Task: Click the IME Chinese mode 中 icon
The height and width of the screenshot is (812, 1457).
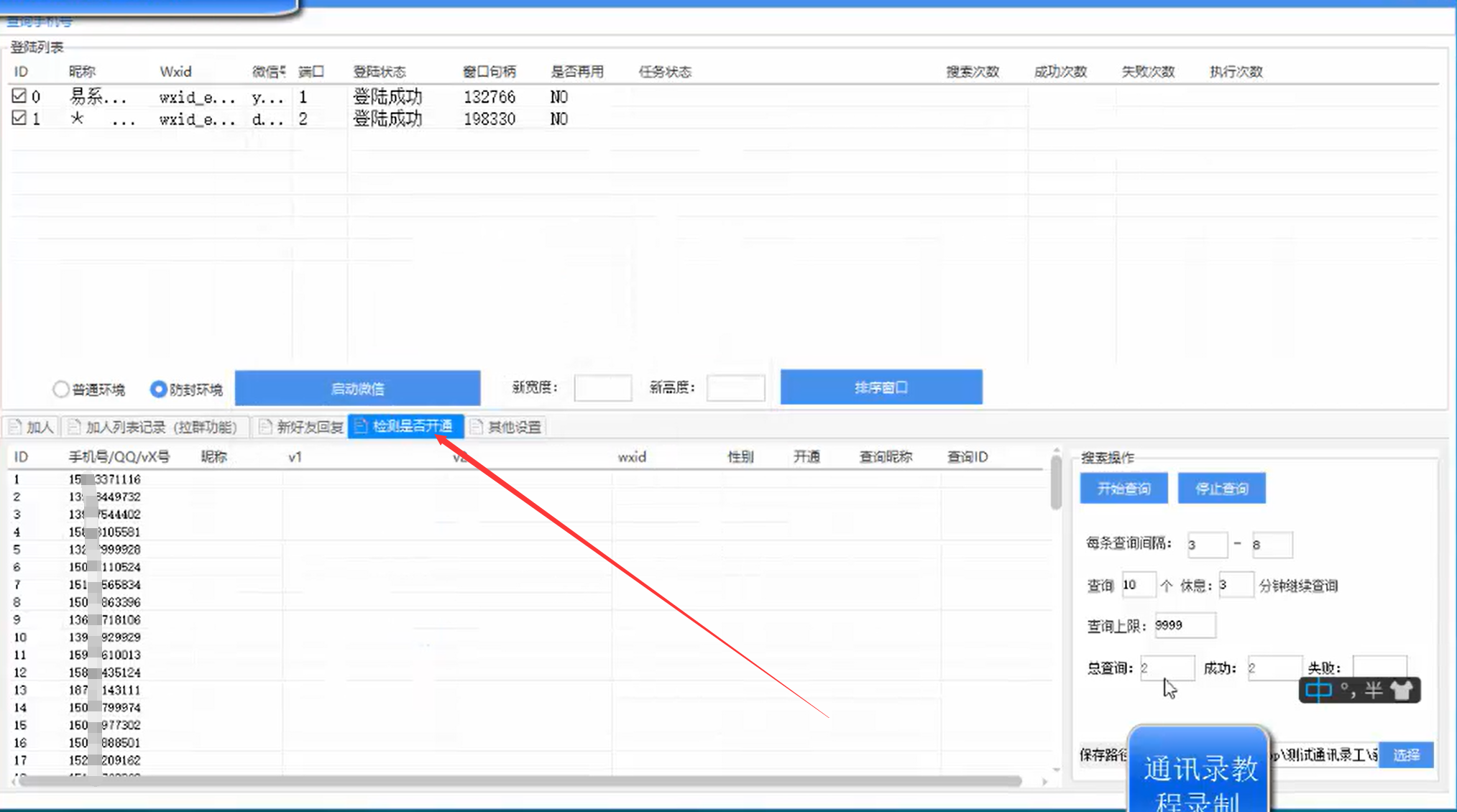Action: tap(1318, 691)
